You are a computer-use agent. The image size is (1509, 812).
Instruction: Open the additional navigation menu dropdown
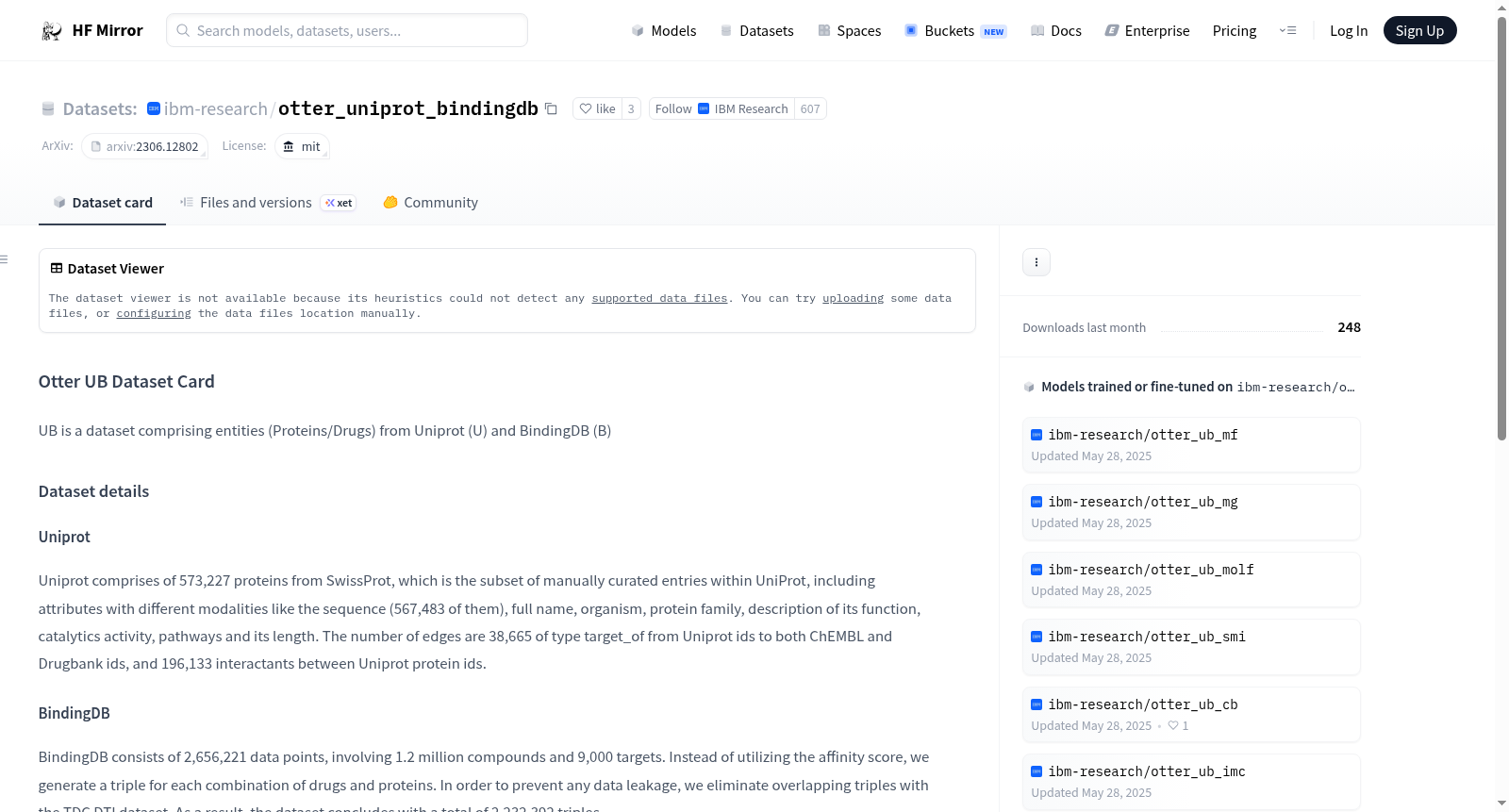click(1287, 31)
